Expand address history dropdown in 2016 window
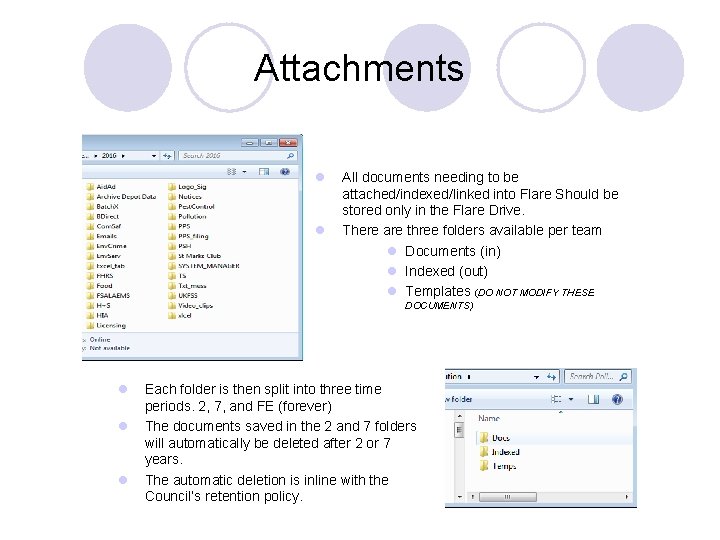 click(154, 156)
